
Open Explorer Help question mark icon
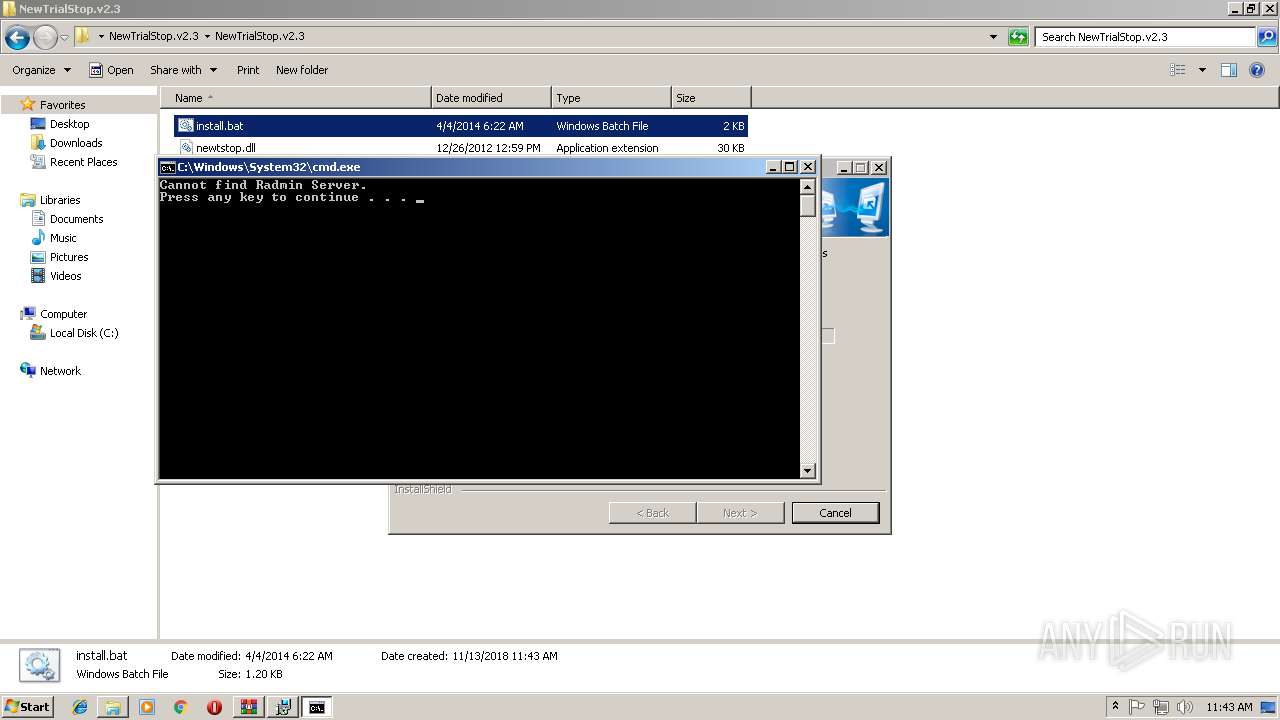pyautogui.click(x=1257, y=70)
